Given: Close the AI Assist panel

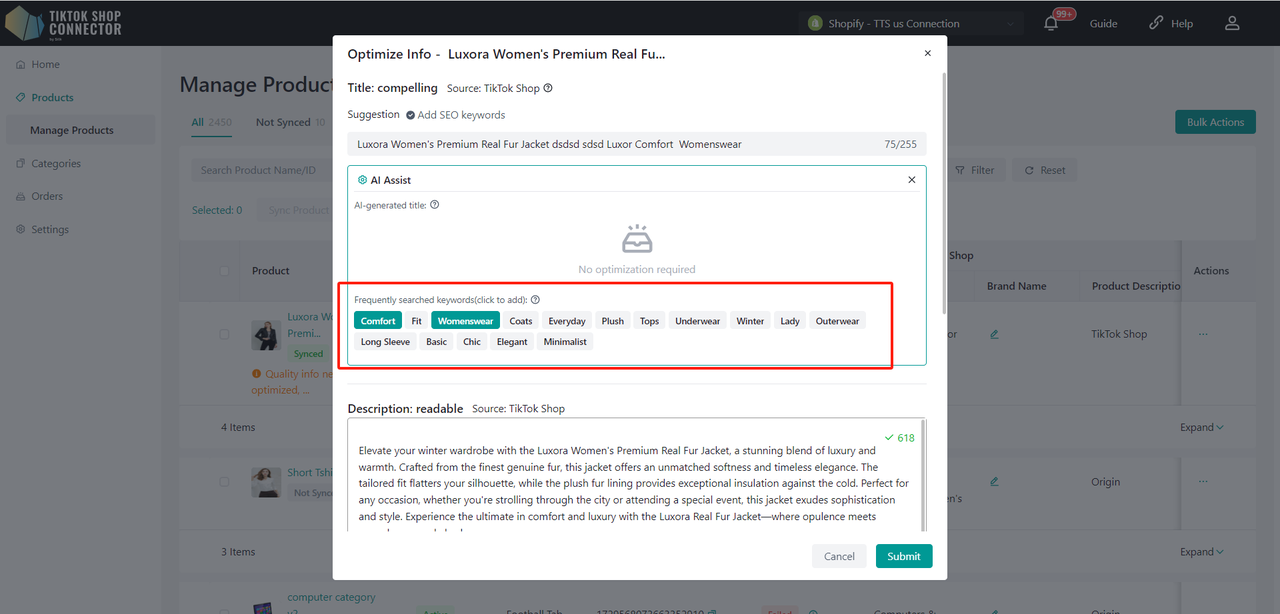Looking at the screenshot, I should pyautogui.click(x=911, y=180).
